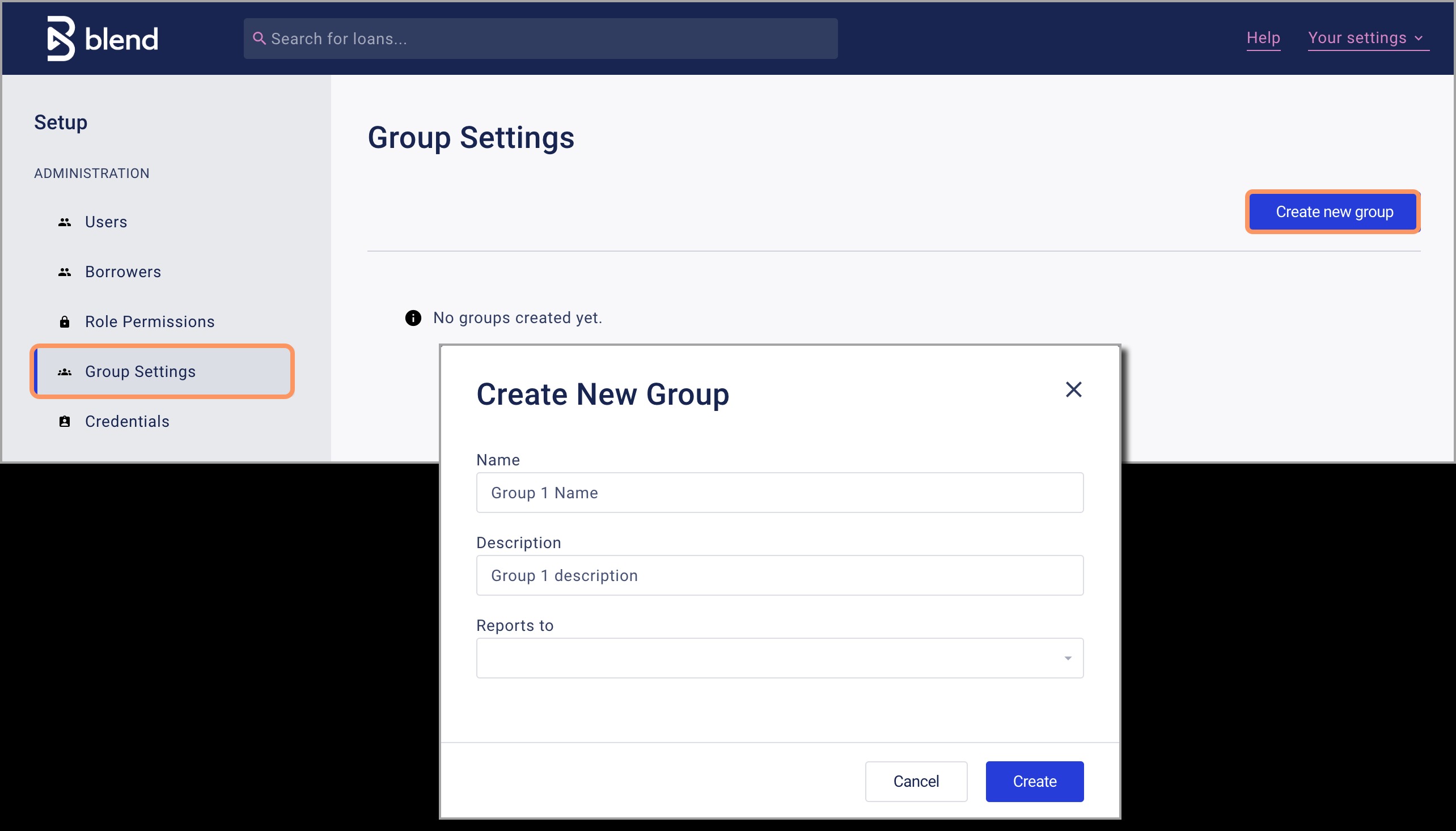The image size is (1456, 831).
Task: Click the Blend logo icon
Action: [x=61, y=38]
